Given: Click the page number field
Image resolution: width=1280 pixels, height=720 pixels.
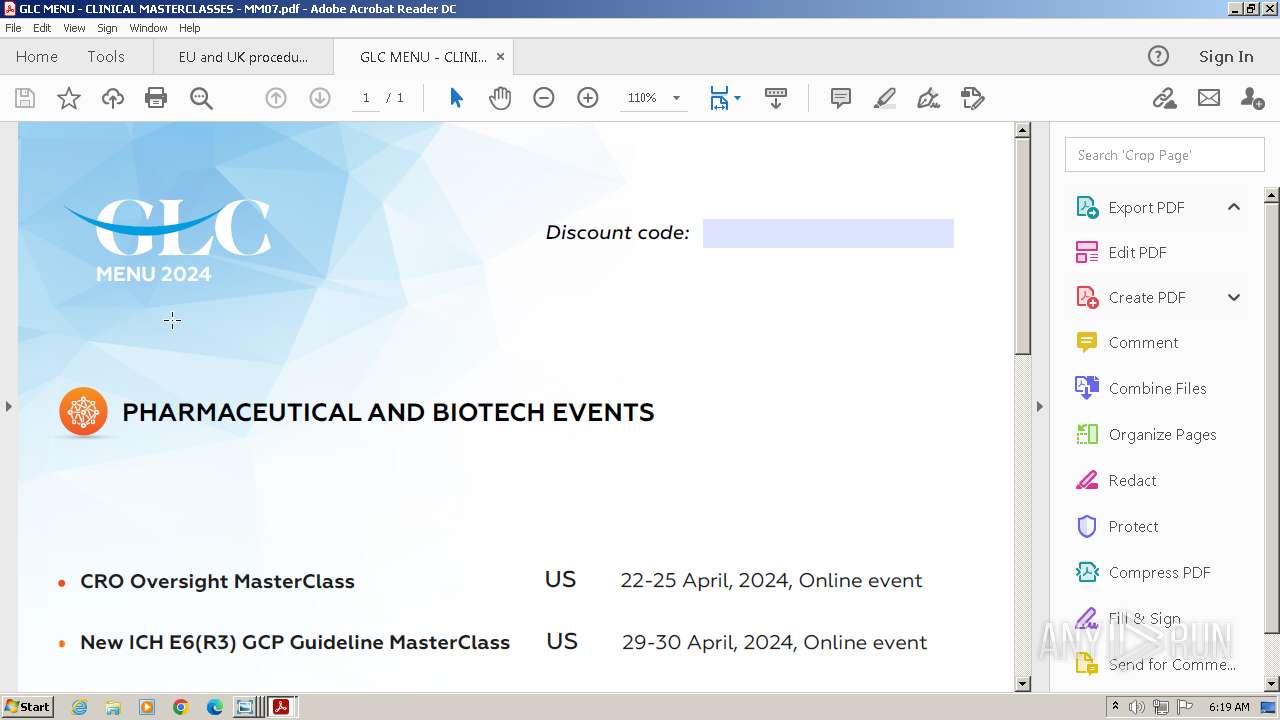Looking at the screenshot, I should (366, 98).
